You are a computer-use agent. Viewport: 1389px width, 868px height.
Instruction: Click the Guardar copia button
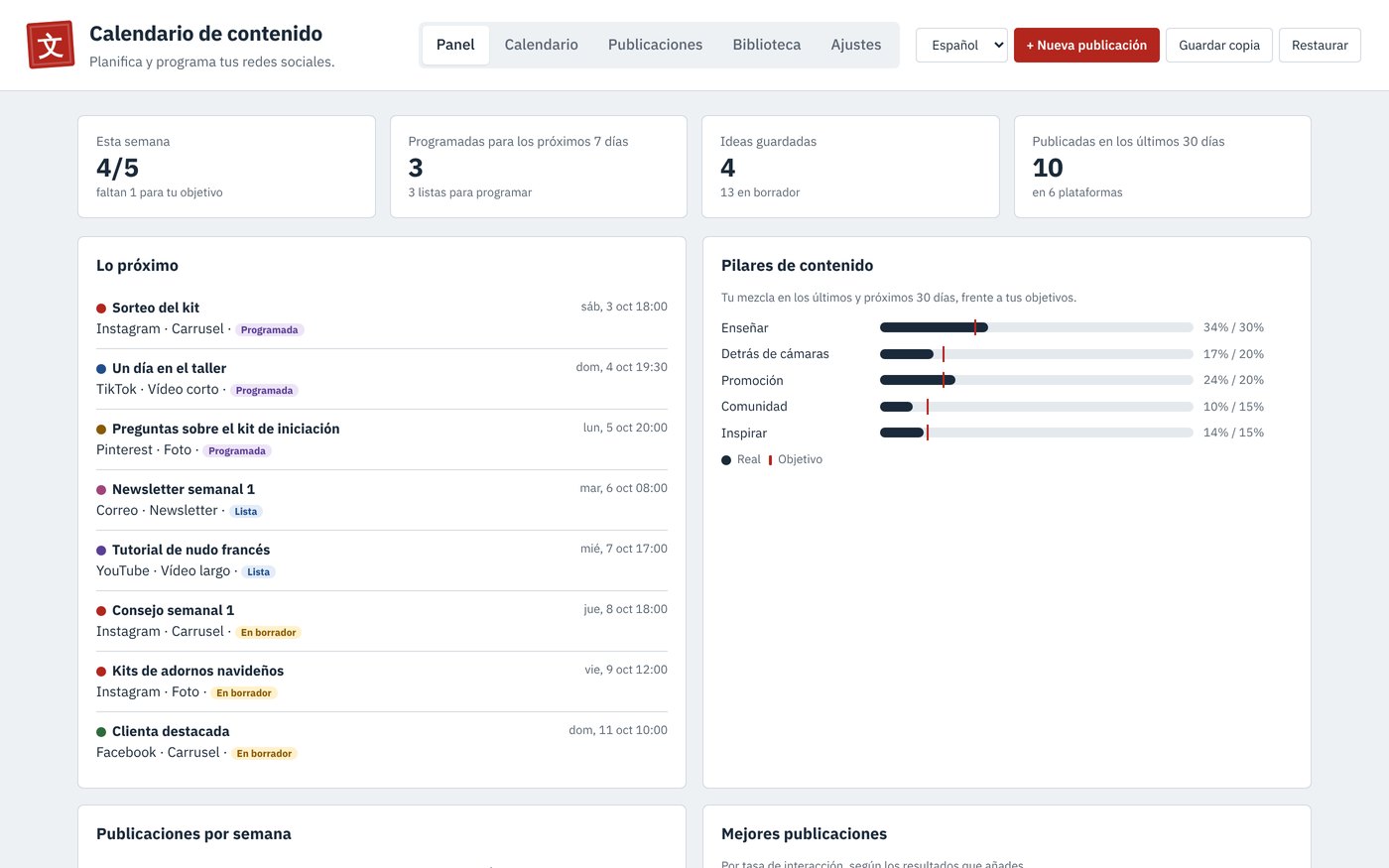1219,45
